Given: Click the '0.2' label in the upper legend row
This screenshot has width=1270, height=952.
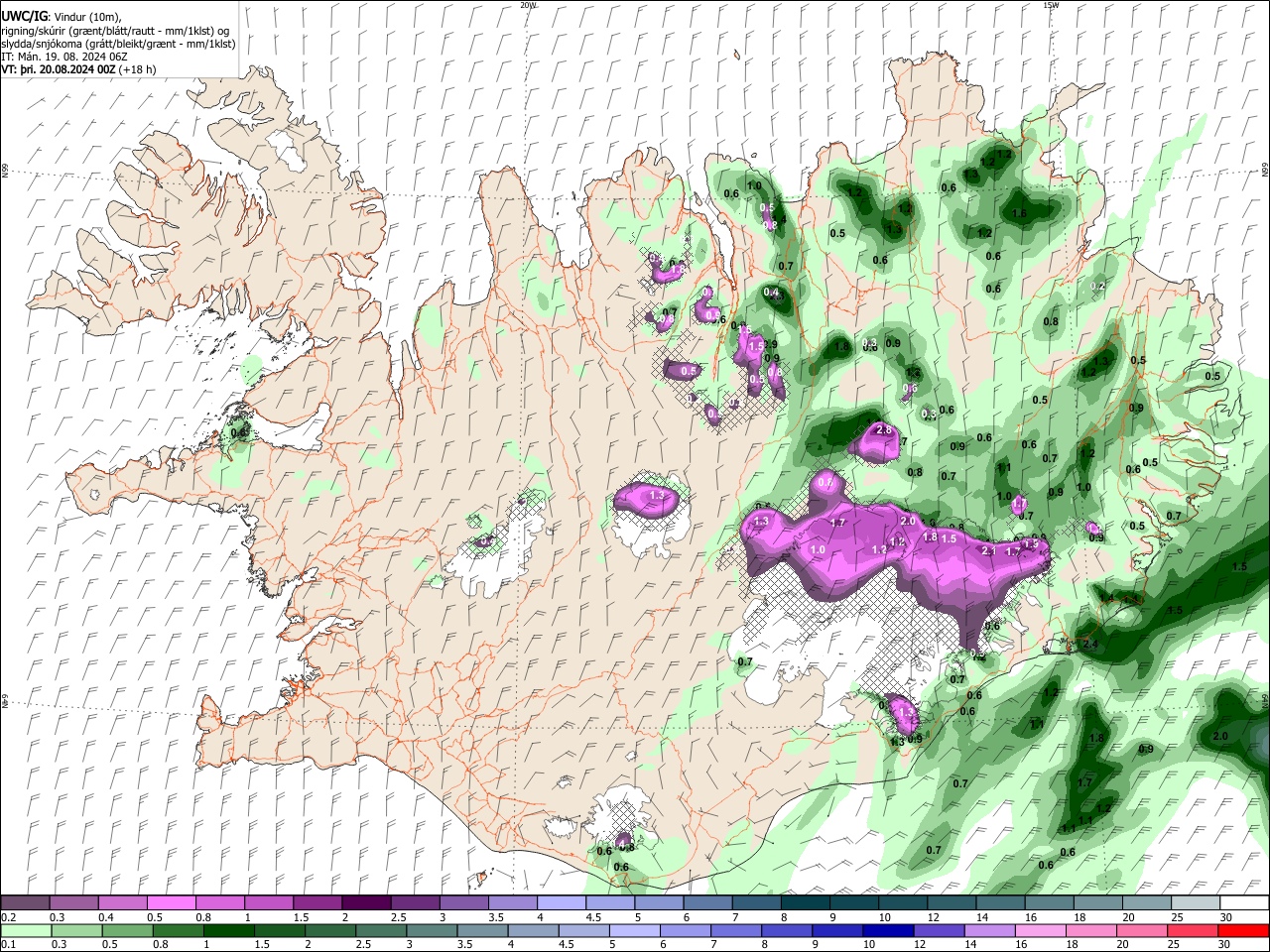Looking at the screenshot, I should pos(8,917).
